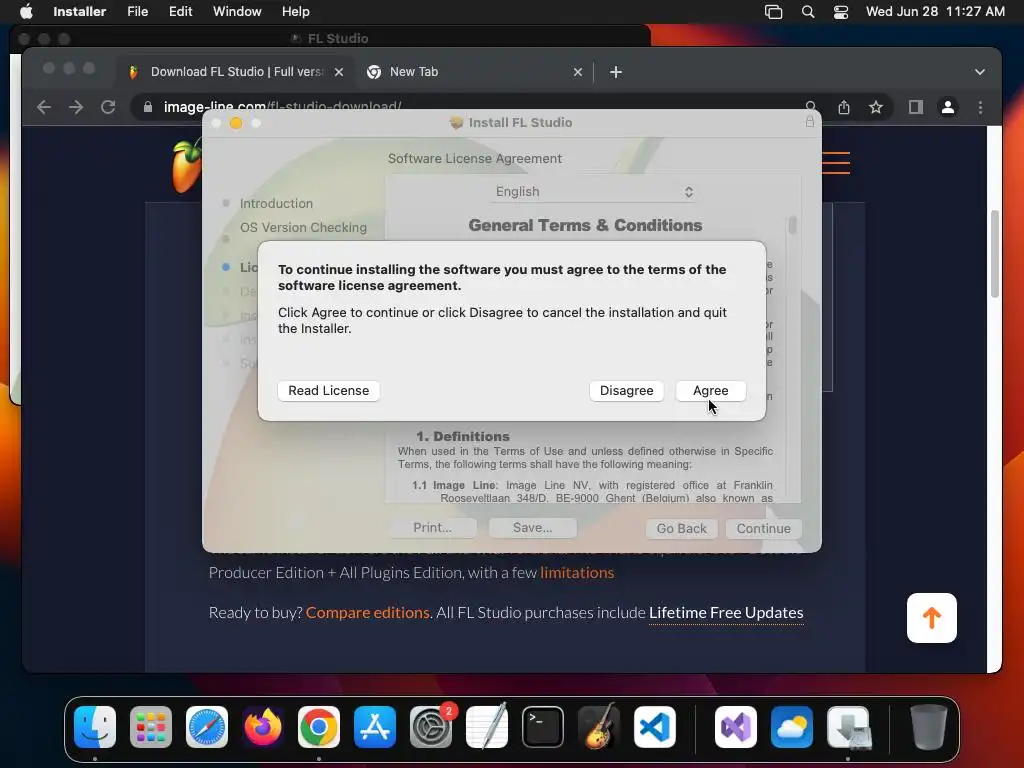Viewport: 1024px width, 768px height.
Task: Open GarageBand from the Dock
Action: (599, 727)
